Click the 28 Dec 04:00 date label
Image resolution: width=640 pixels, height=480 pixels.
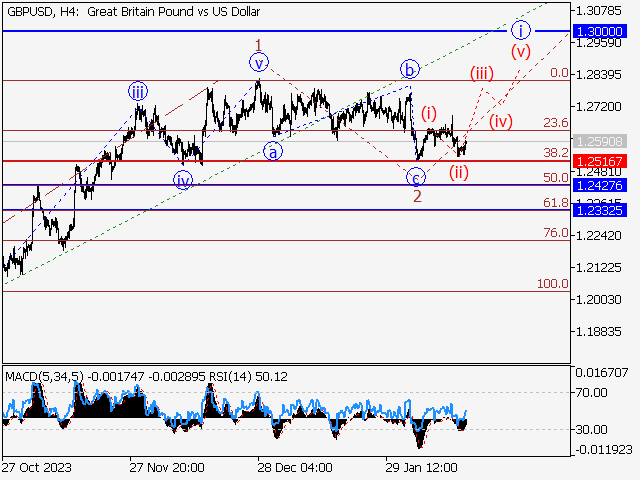(295, 467)
